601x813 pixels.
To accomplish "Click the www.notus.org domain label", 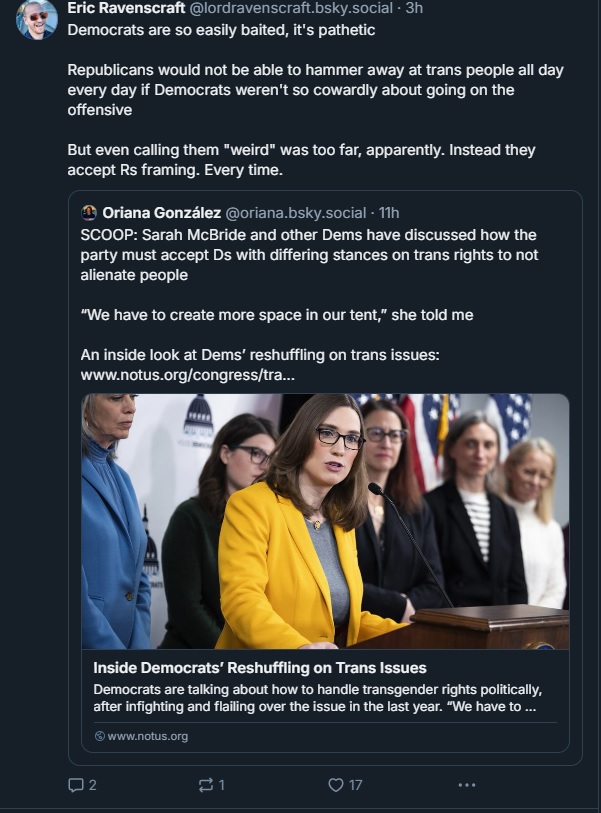I will pos(148,736).
